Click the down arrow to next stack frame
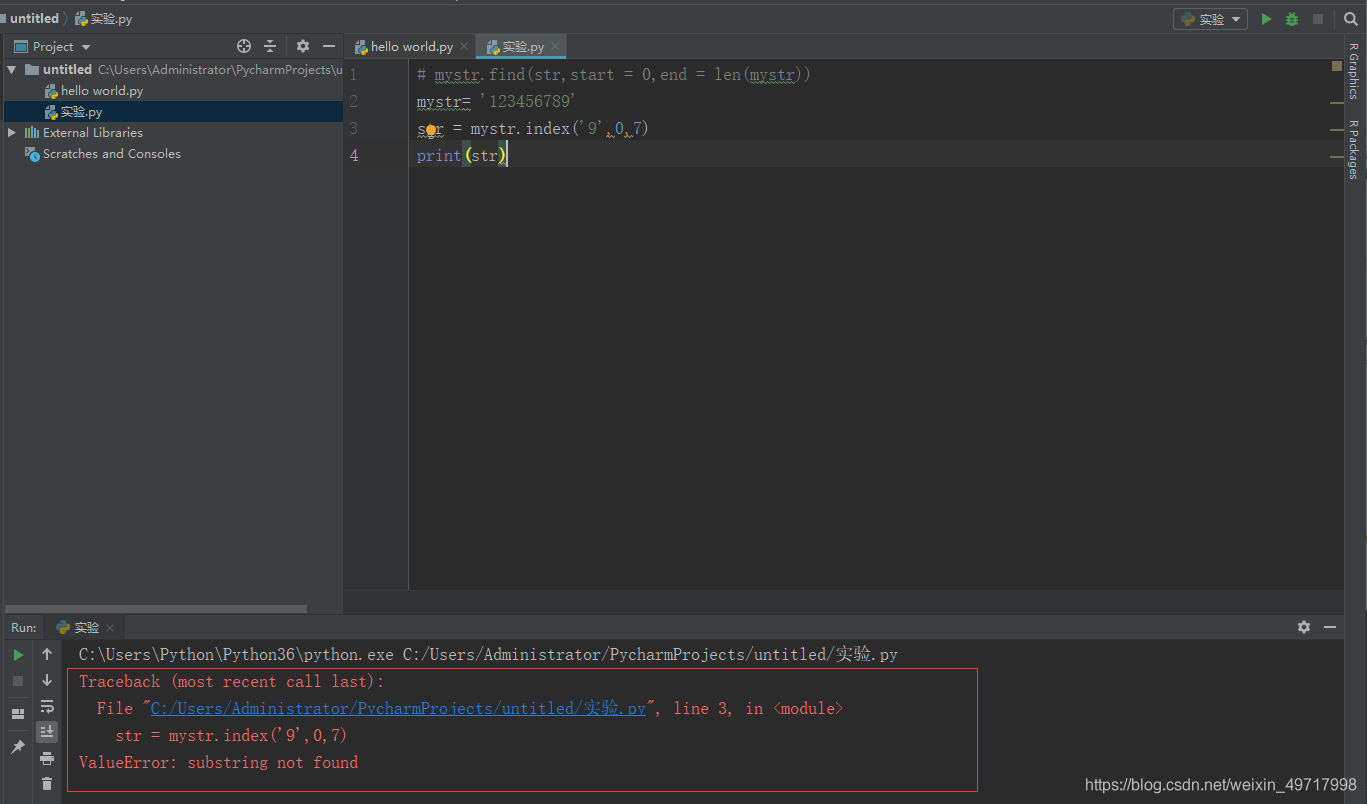The width and height of the screenshot is (1367, 804). click(x=47, y=680)
